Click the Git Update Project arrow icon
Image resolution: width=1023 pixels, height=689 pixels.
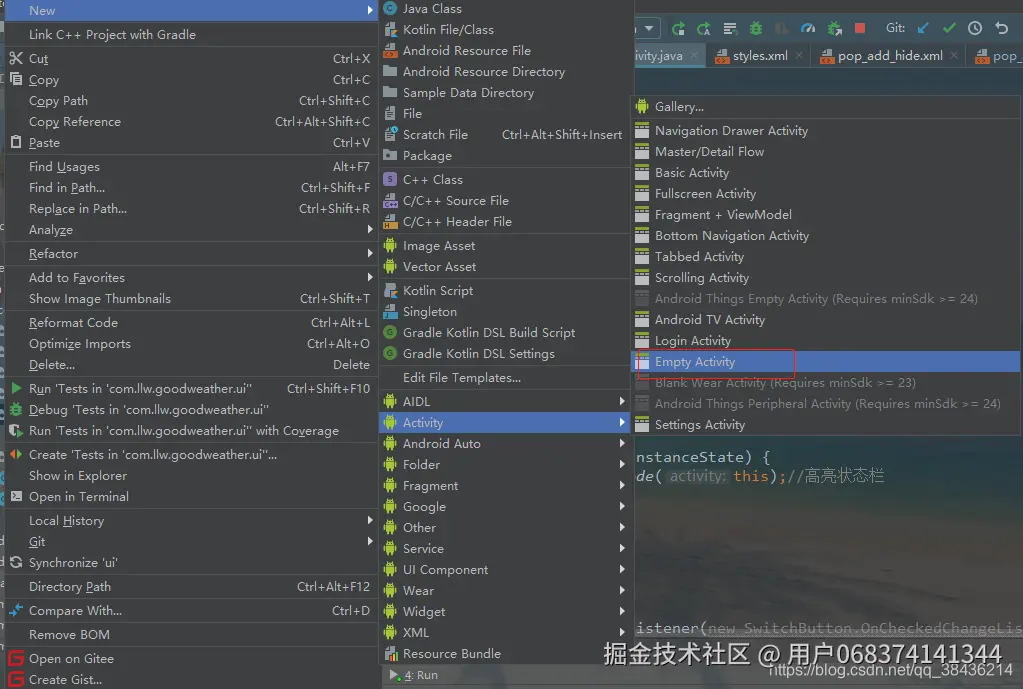(x=923, y=28)
